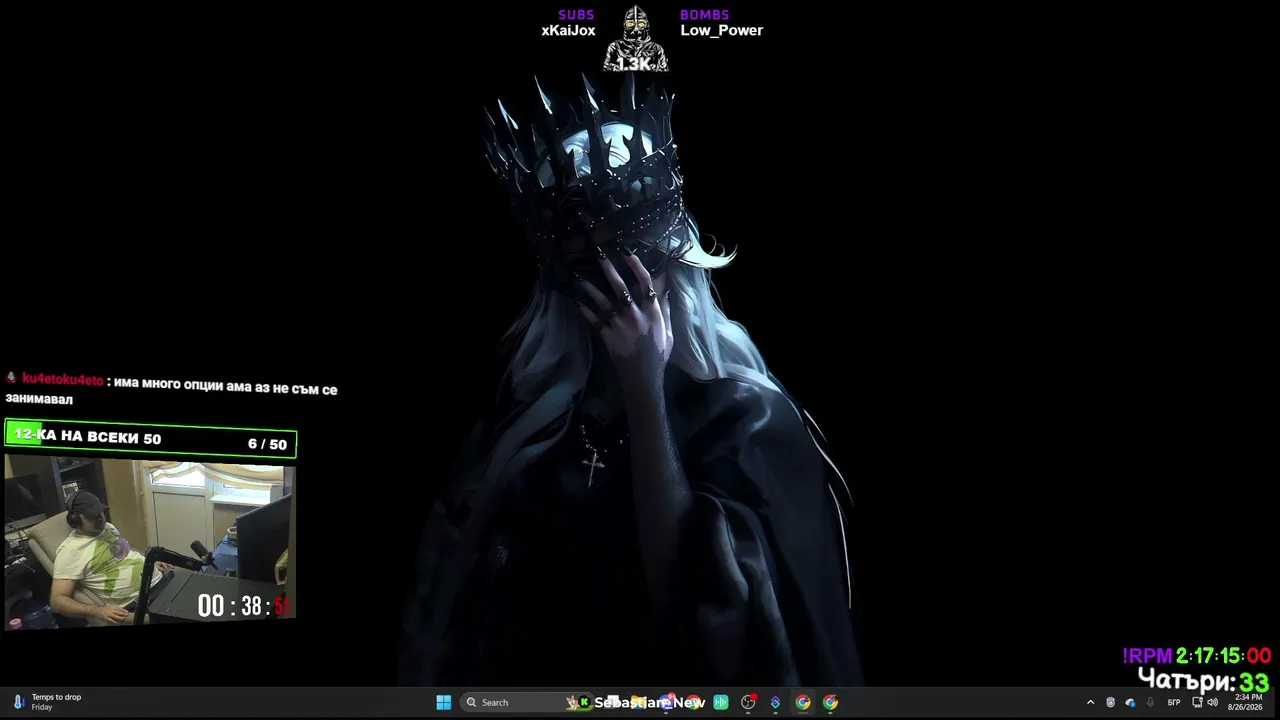
Task: Open the network status tray icon
Action: pyautogui.click(x=1197, y=702)
